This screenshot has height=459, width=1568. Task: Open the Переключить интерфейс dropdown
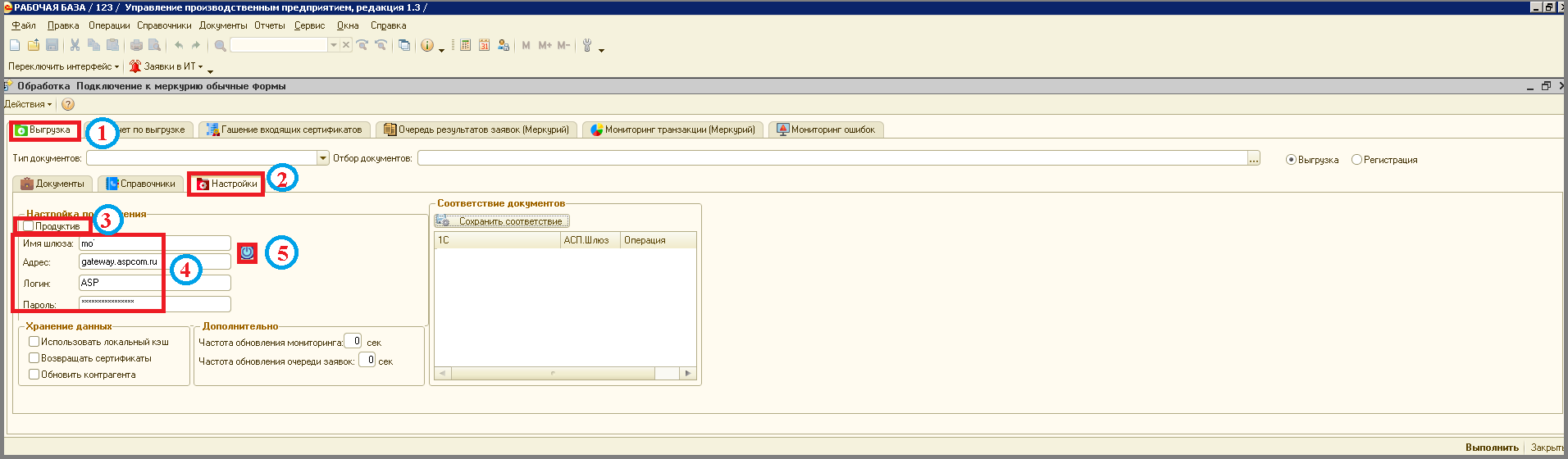[63, 66]
